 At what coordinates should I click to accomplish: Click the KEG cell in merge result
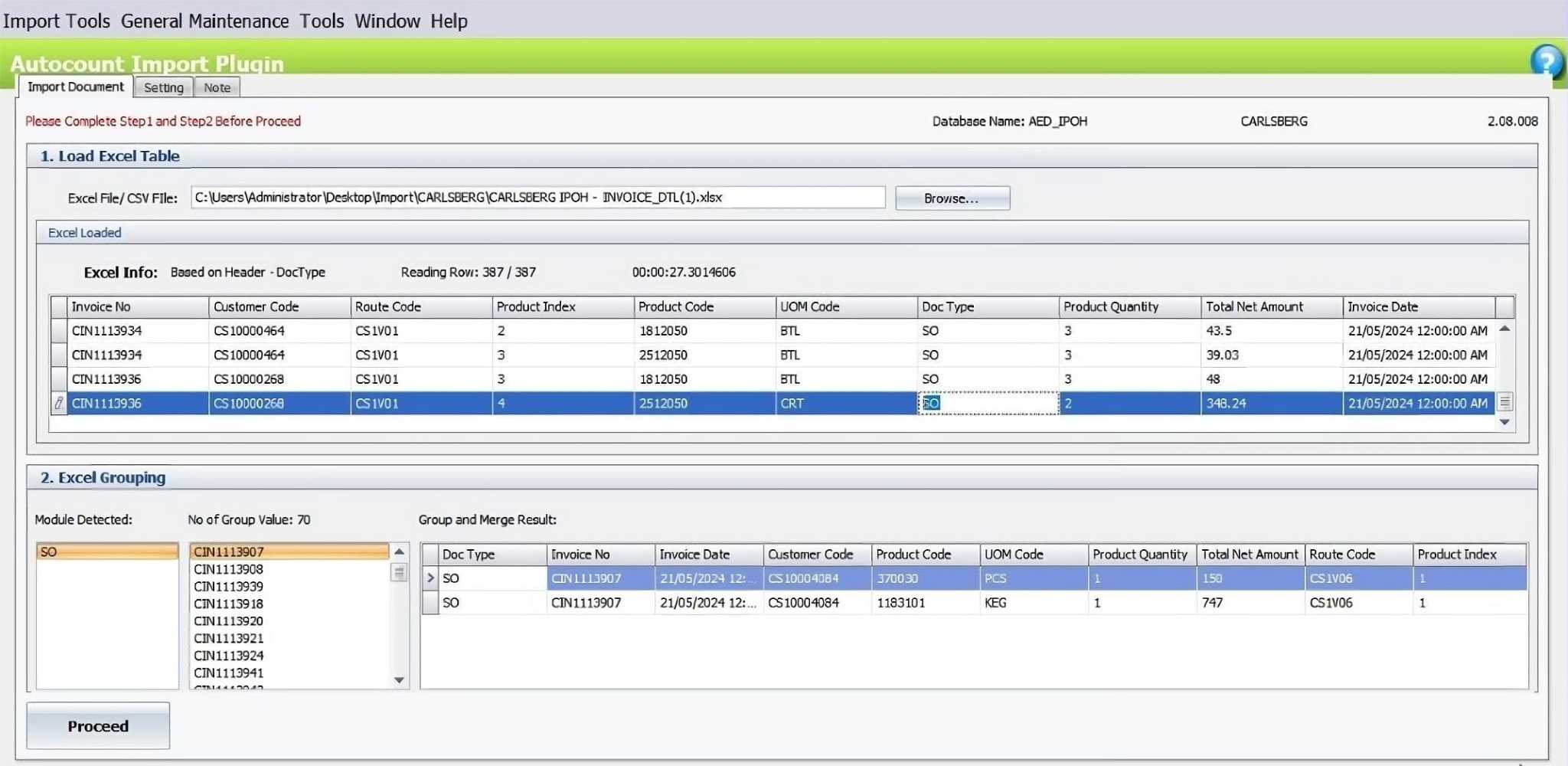1034,603
